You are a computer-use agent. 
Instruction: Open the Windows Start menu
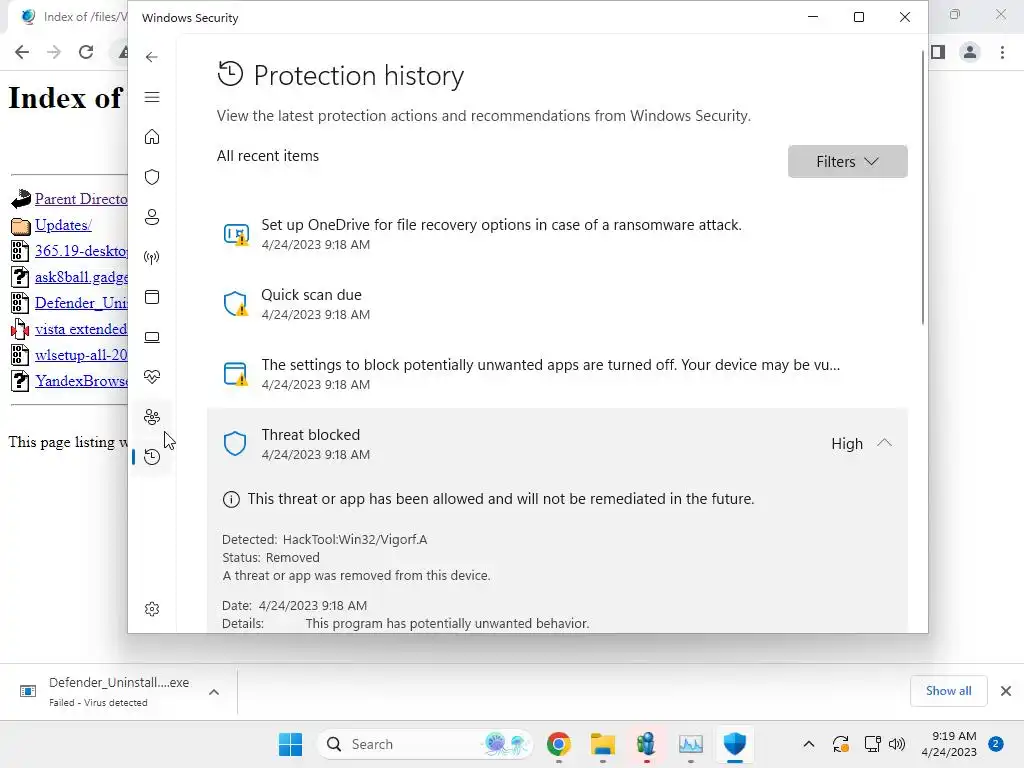click(x=290, y=744)
